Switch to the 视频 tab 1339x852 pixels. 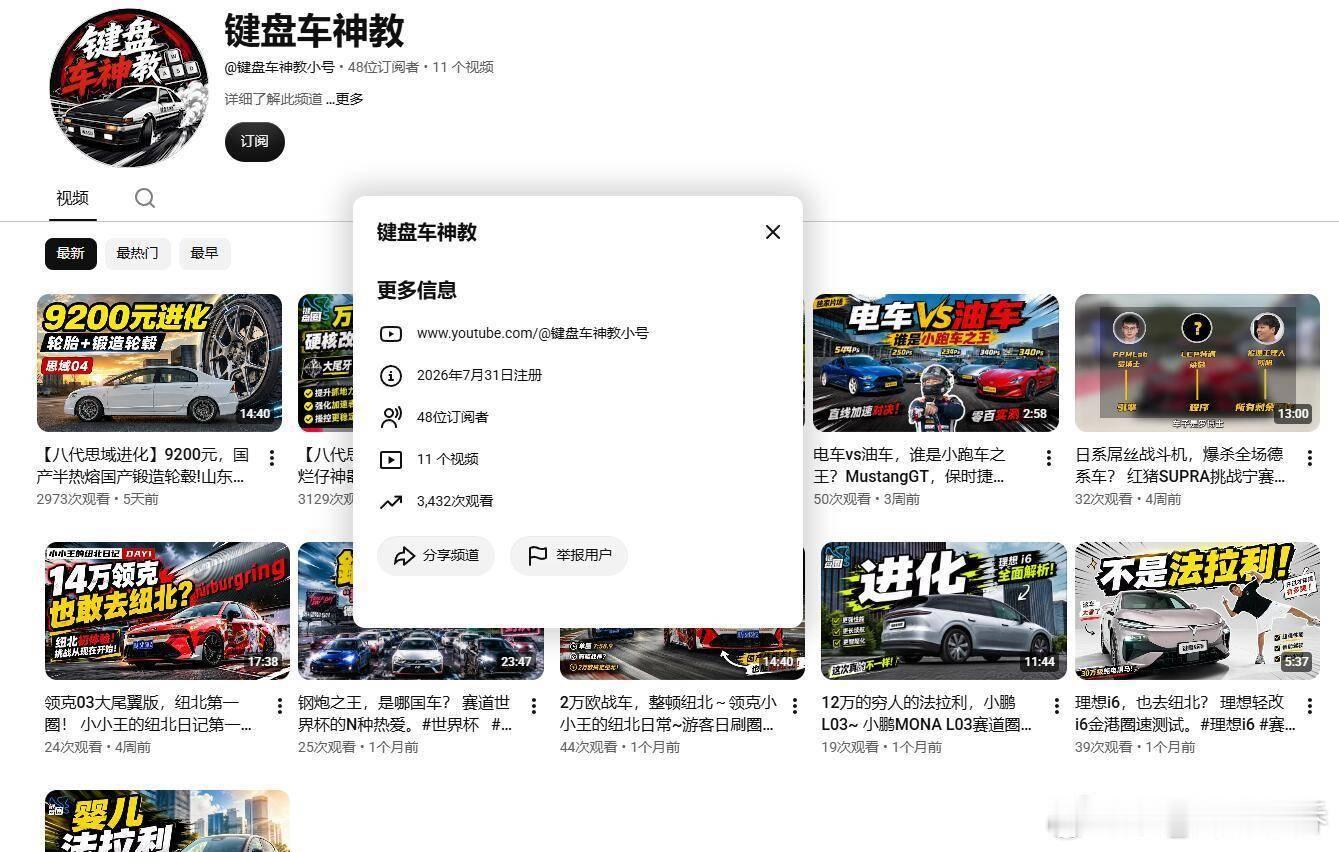pos(72,198)
